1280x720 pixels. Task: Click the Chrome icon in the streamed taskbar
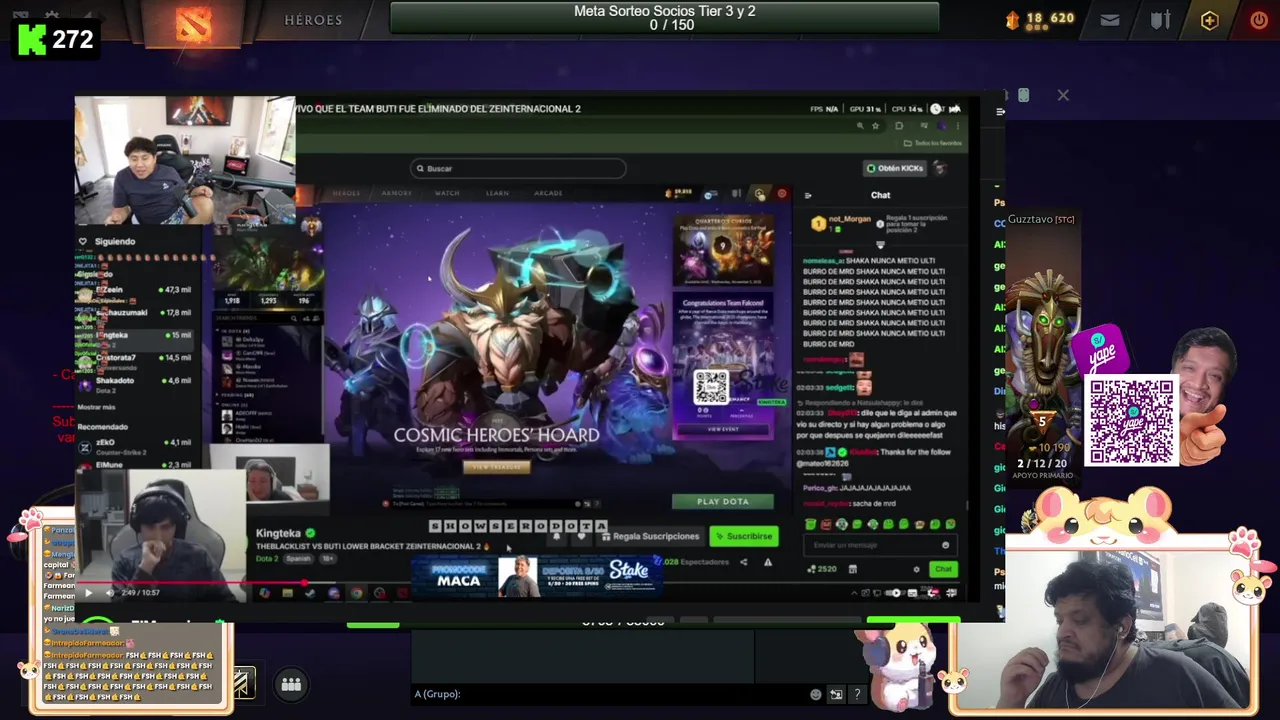pyautogui.click(x=357, y=593)
